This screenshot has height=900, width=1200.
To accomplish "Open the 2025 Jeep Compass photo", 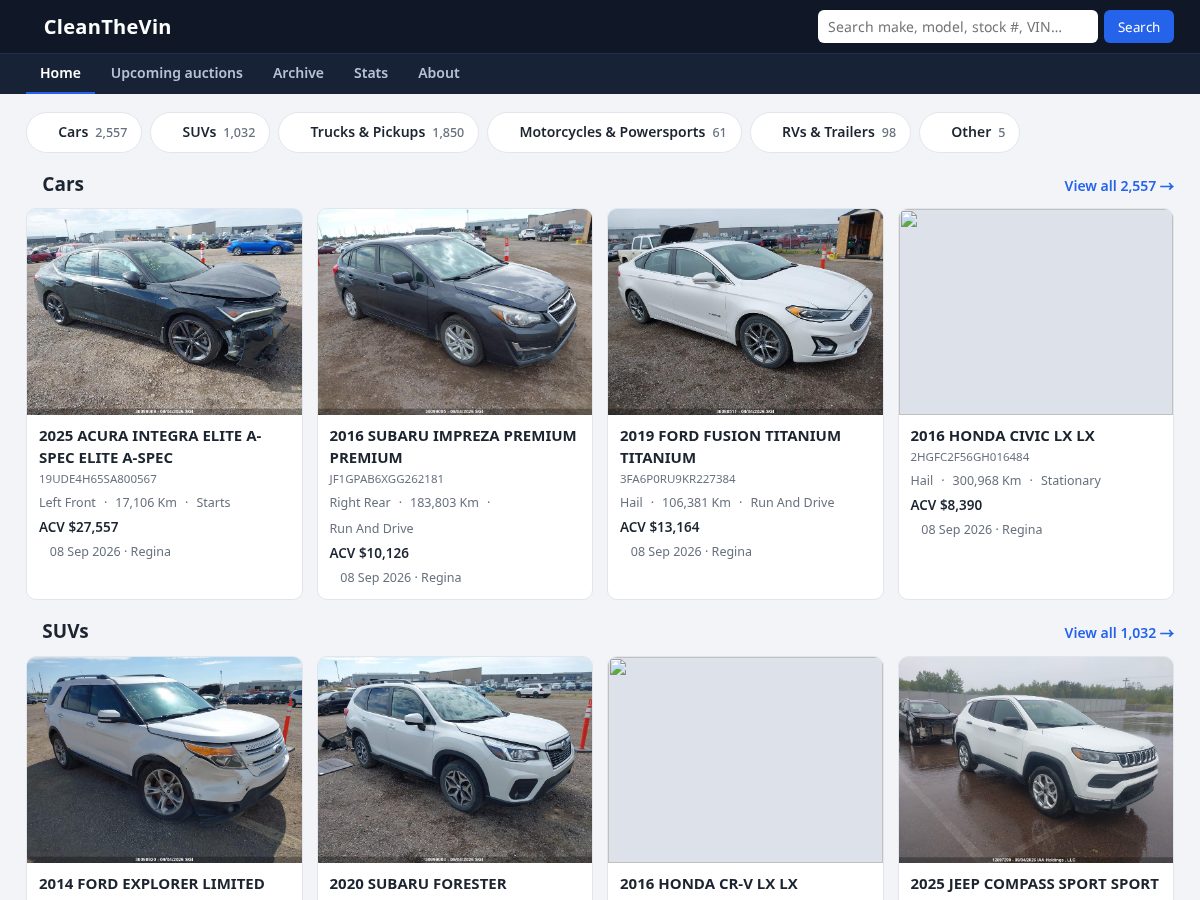I will [1036, 760].
